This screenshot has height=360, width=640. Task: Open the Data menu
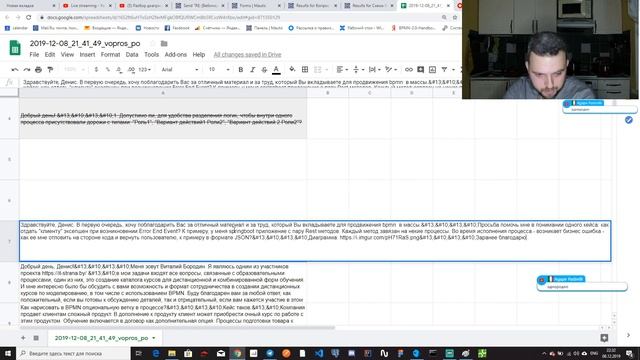click(x=132, y=55)
